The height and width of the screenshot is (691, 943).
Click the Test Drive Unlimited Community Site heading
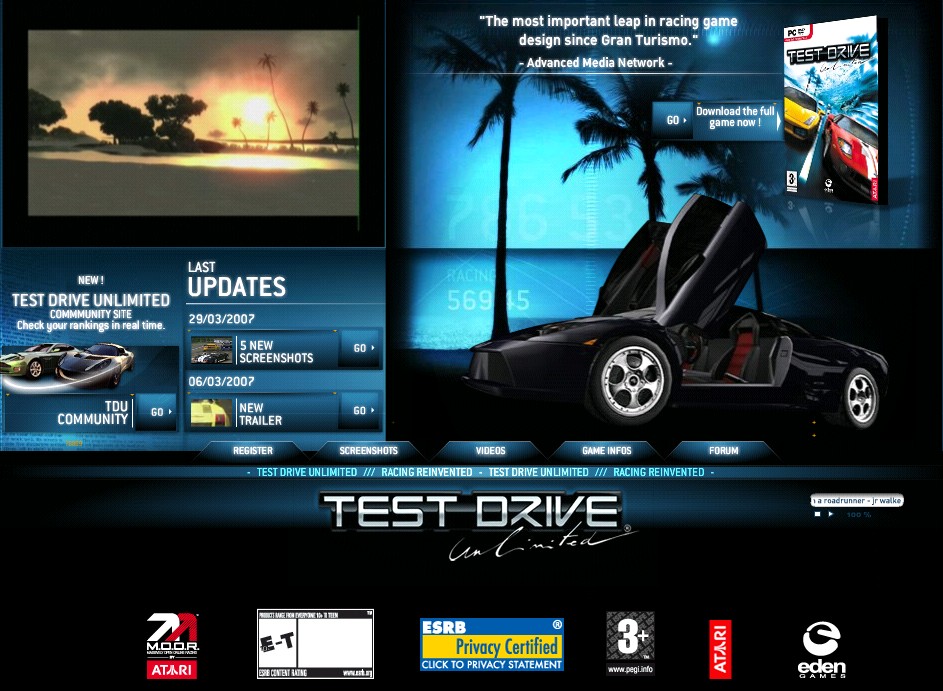(x=91, y=306)
